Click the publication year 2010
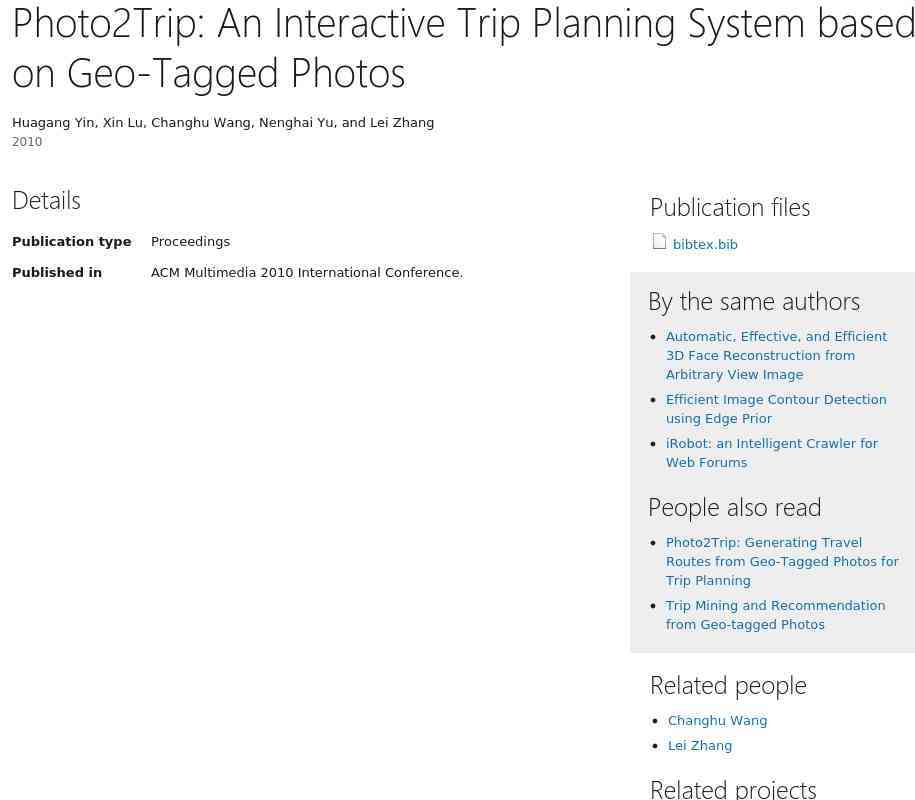915x800 pixels. pyautogui.click(x=27, y=142)
